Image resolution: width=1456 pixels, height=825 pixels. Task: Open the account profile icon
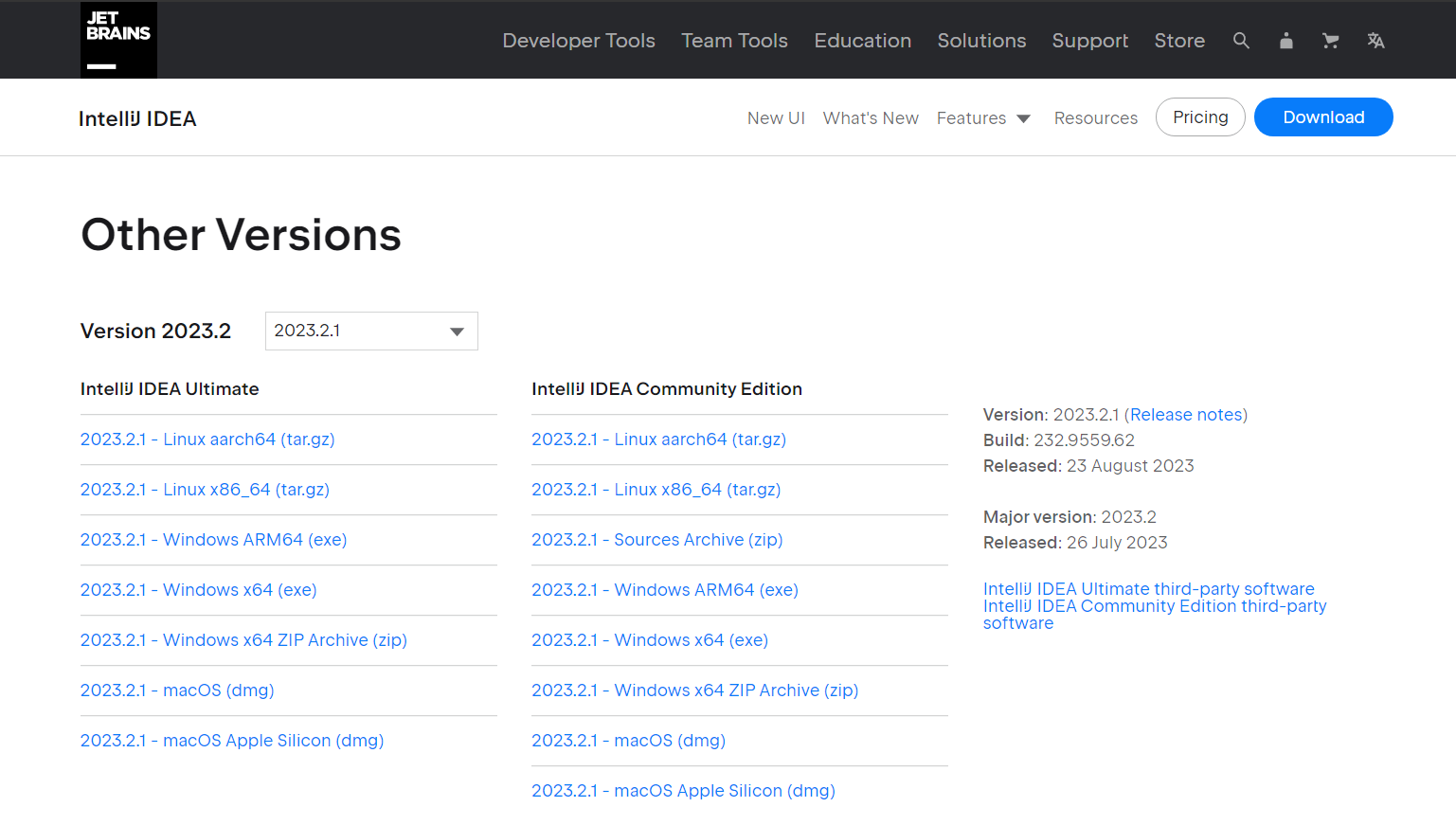click(1285, 41)
